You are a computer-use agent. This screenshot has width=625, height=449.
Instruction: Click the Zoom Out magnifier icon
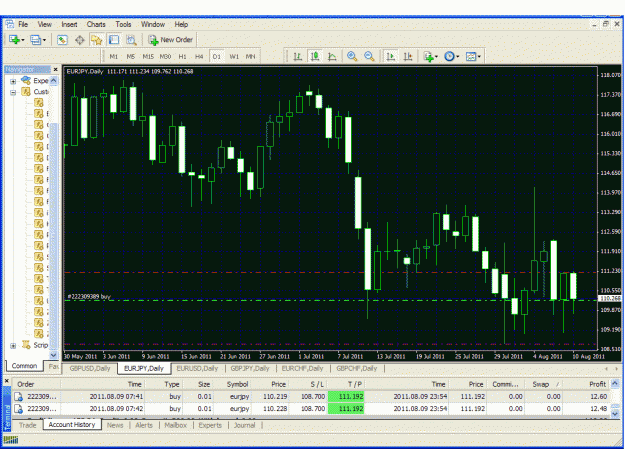369,57
